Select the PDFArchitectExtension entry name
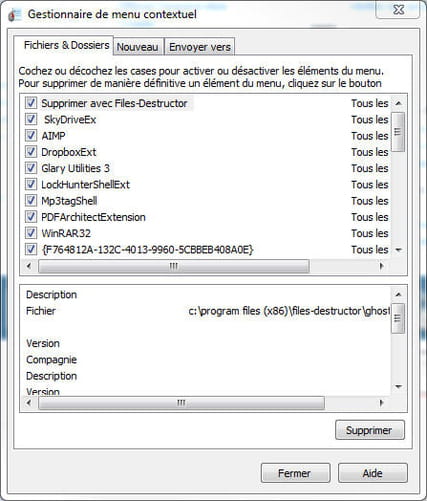 (x=93, y=217)
